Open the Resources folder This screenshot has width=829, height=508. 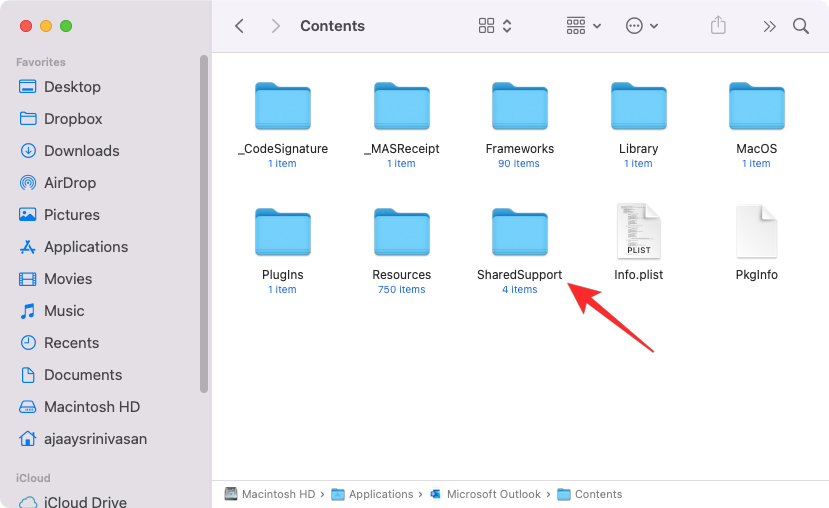[401, 233]
